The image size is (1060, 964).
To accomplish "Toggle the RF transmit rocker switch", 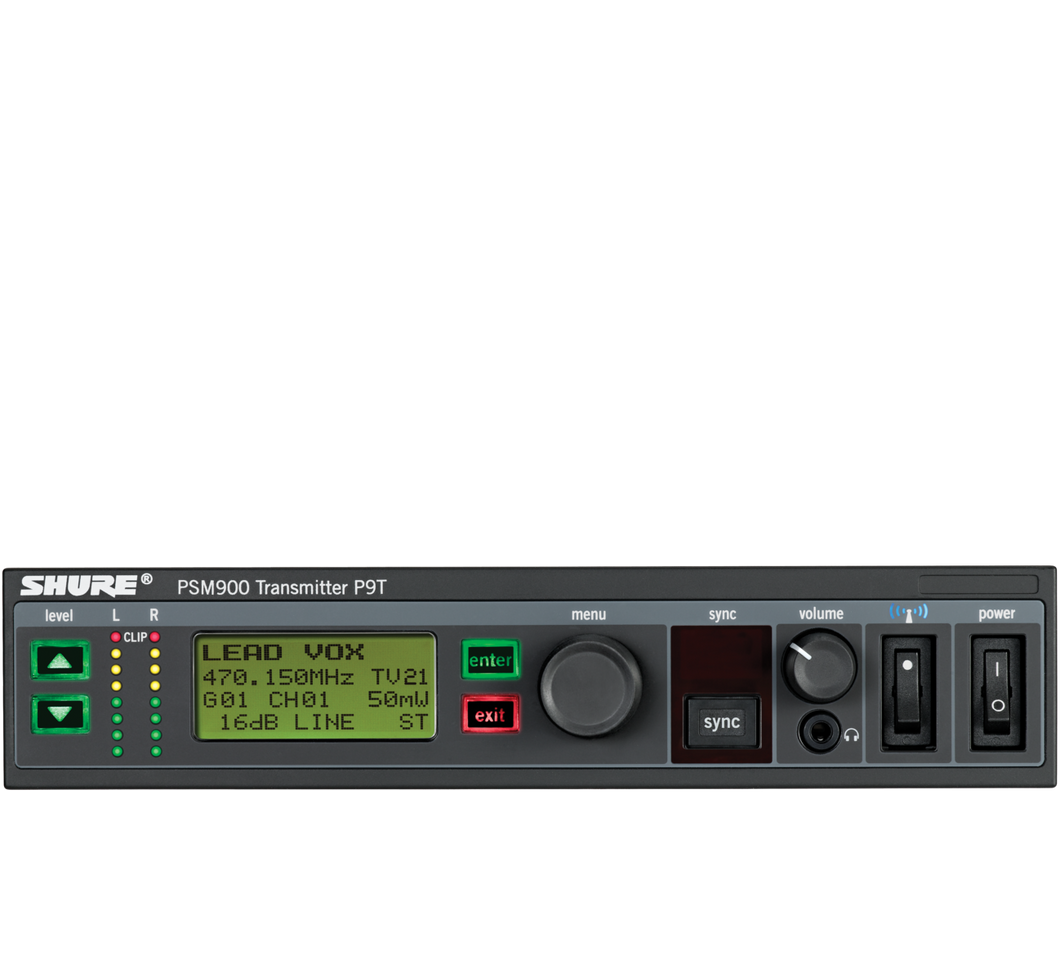I will click(x=907, y=692).
